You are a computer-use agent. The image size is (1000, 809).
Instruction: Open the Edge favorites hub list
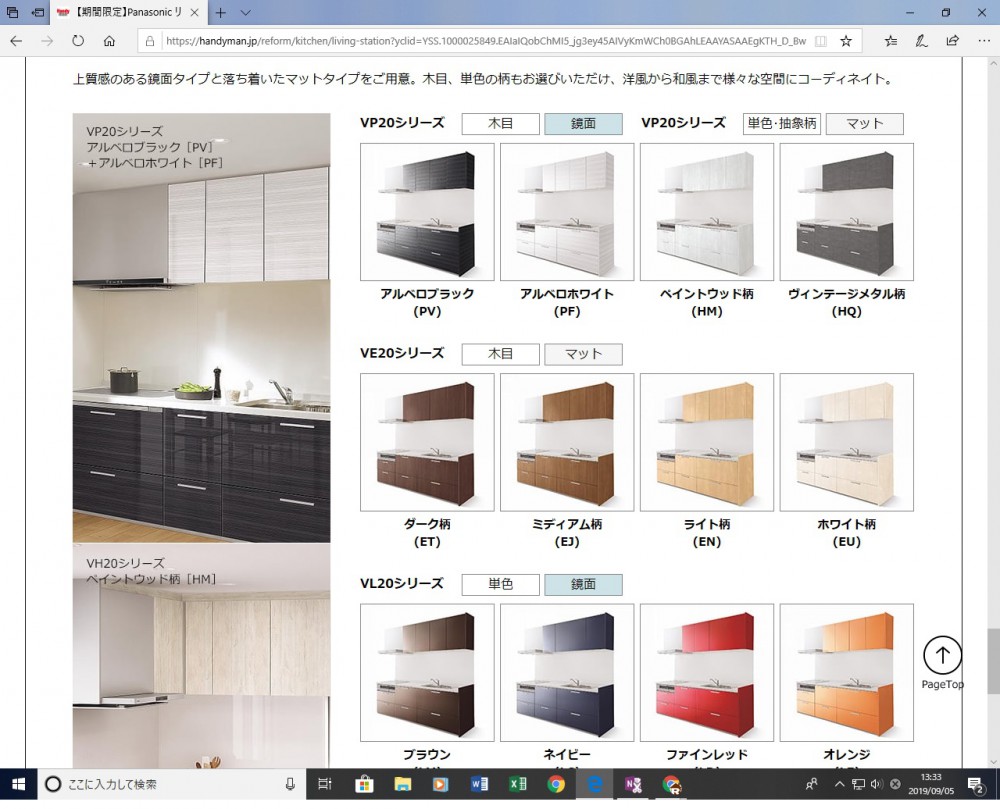click(x=891, y=41)
